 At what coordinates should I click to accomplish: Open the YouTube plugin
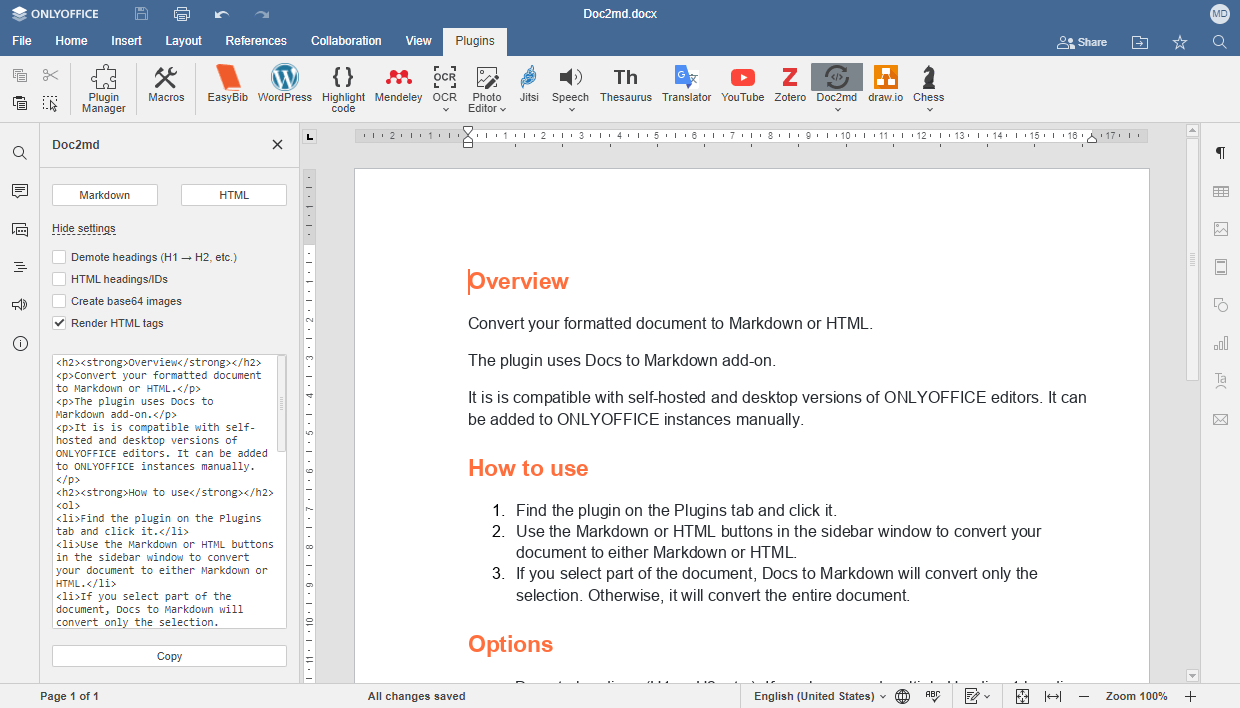tap(743, 84)
